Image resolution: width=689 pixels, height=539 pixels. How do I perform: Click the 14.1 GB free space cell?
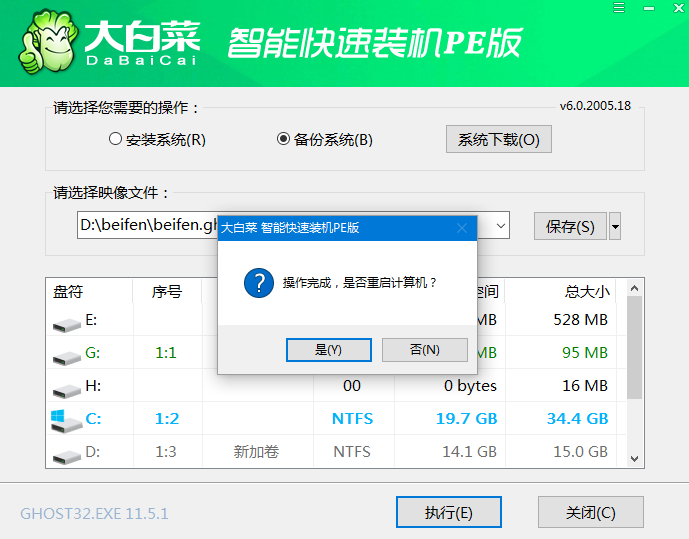click(x=469, y=452)
